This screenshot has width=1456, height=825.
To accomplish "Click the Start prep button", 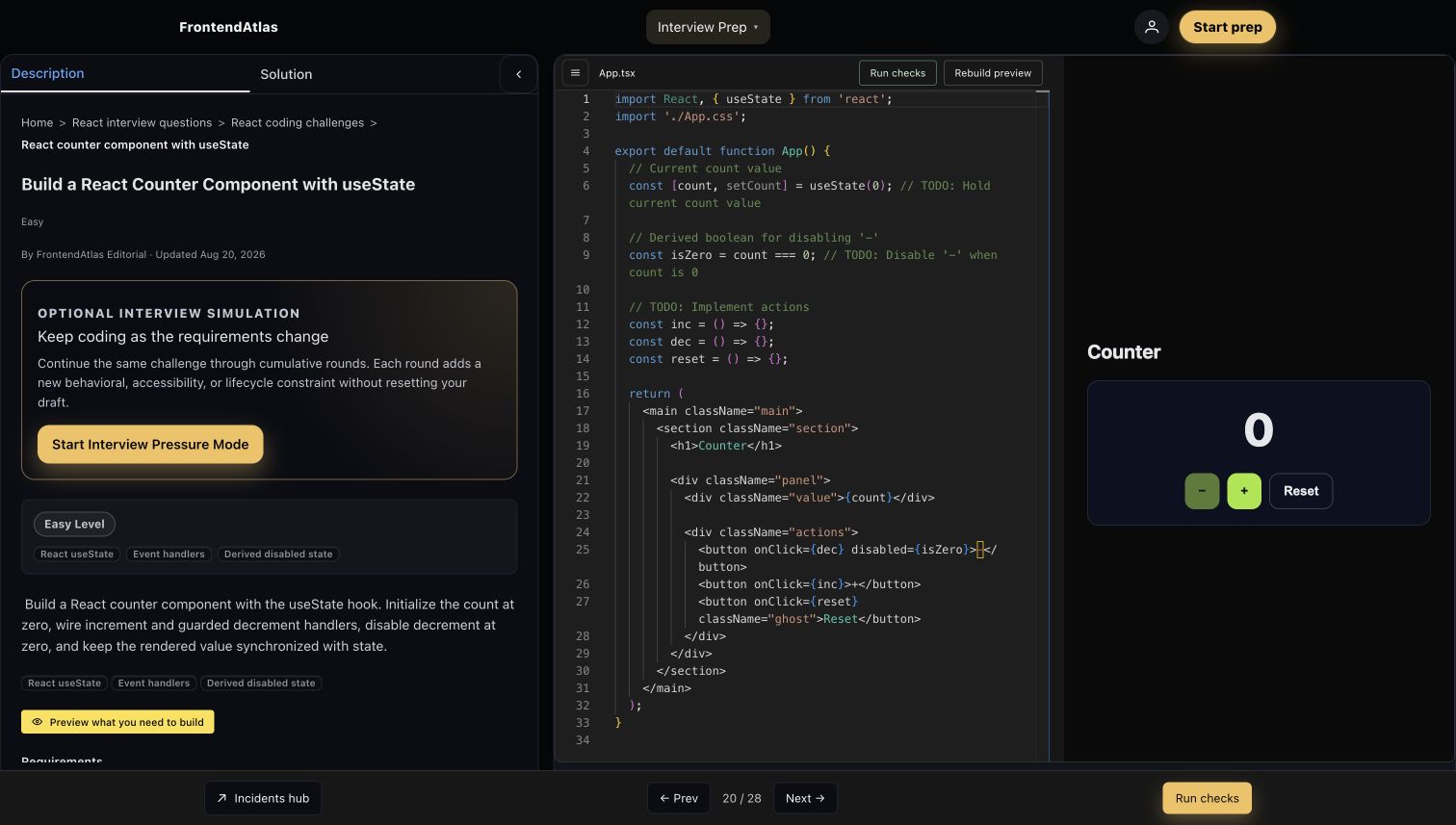I will (1228, 27).
